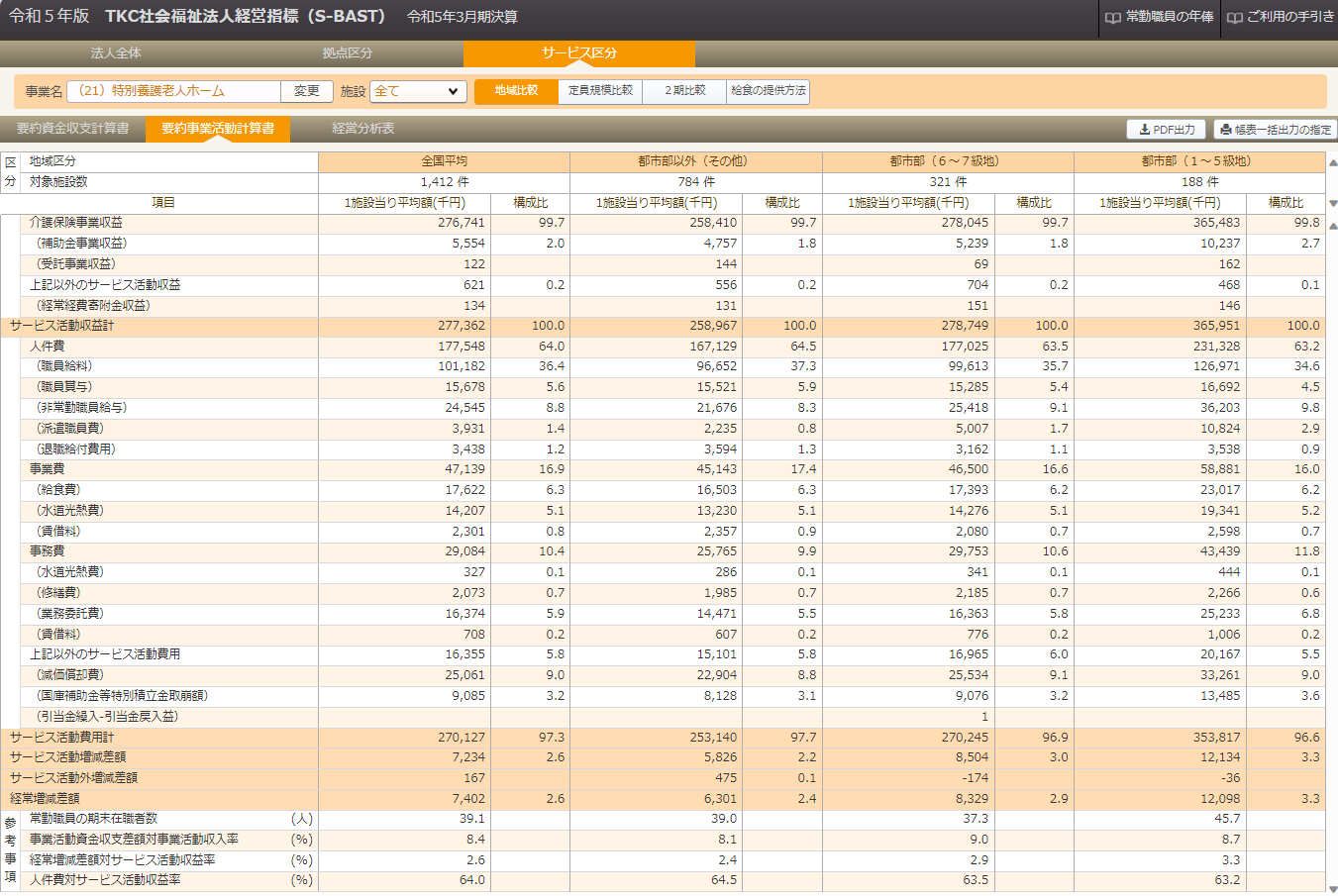
Task: Open the 施設 dropdown showing 全て
Action: 418,91
